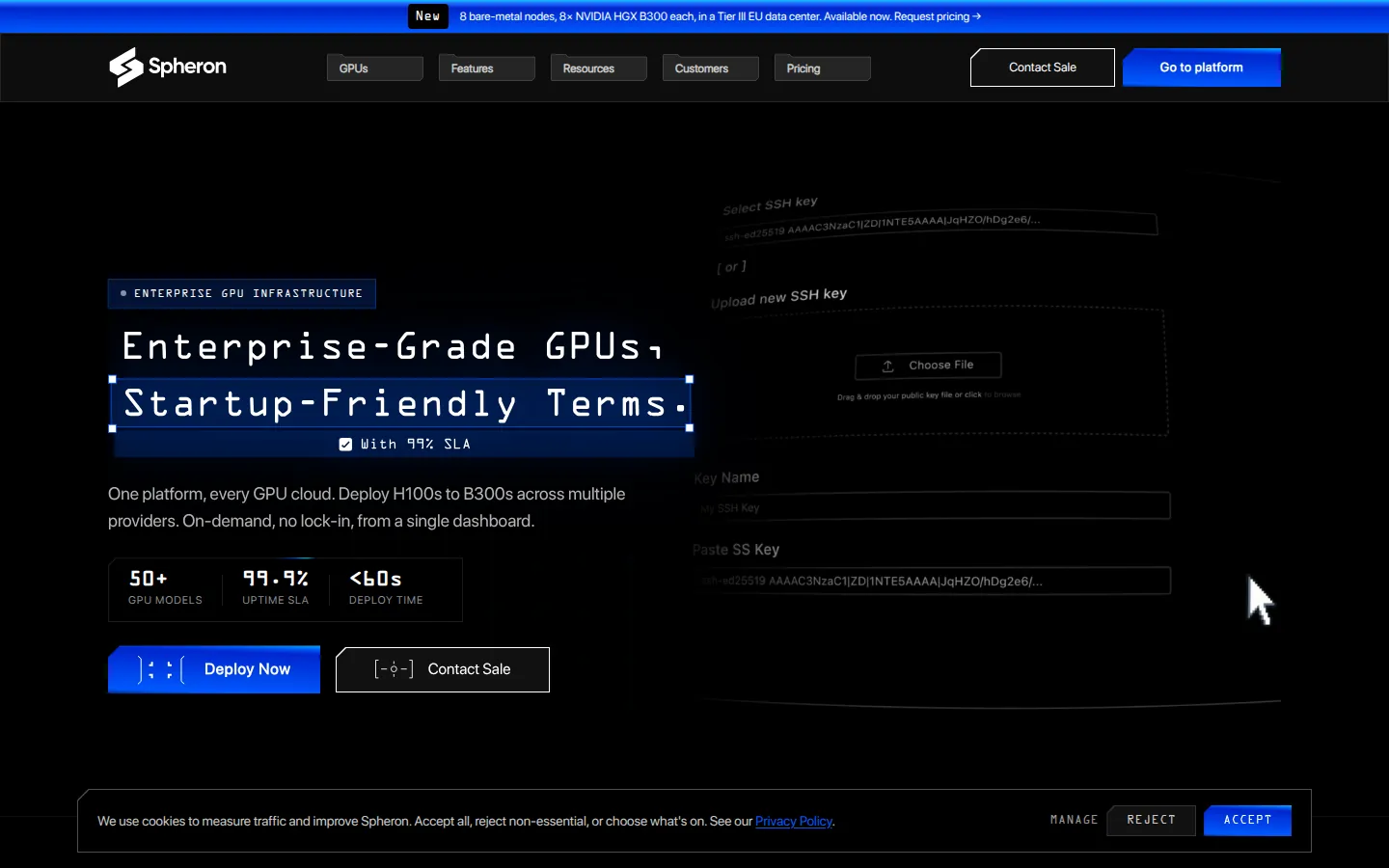This screenshot has width=1389, height=868.
Task: Toggle the With 99% SLA checkbox
Action: coord(345,445)
